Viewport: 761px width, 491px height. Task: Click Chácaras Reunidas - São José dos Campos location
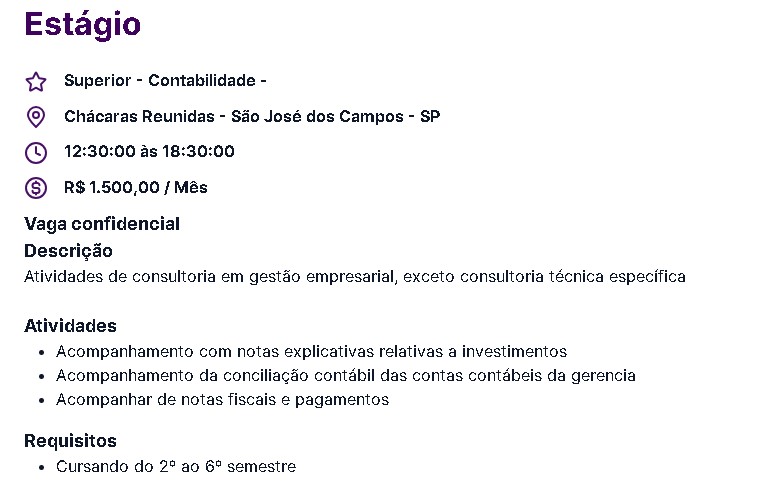point(252,116)
